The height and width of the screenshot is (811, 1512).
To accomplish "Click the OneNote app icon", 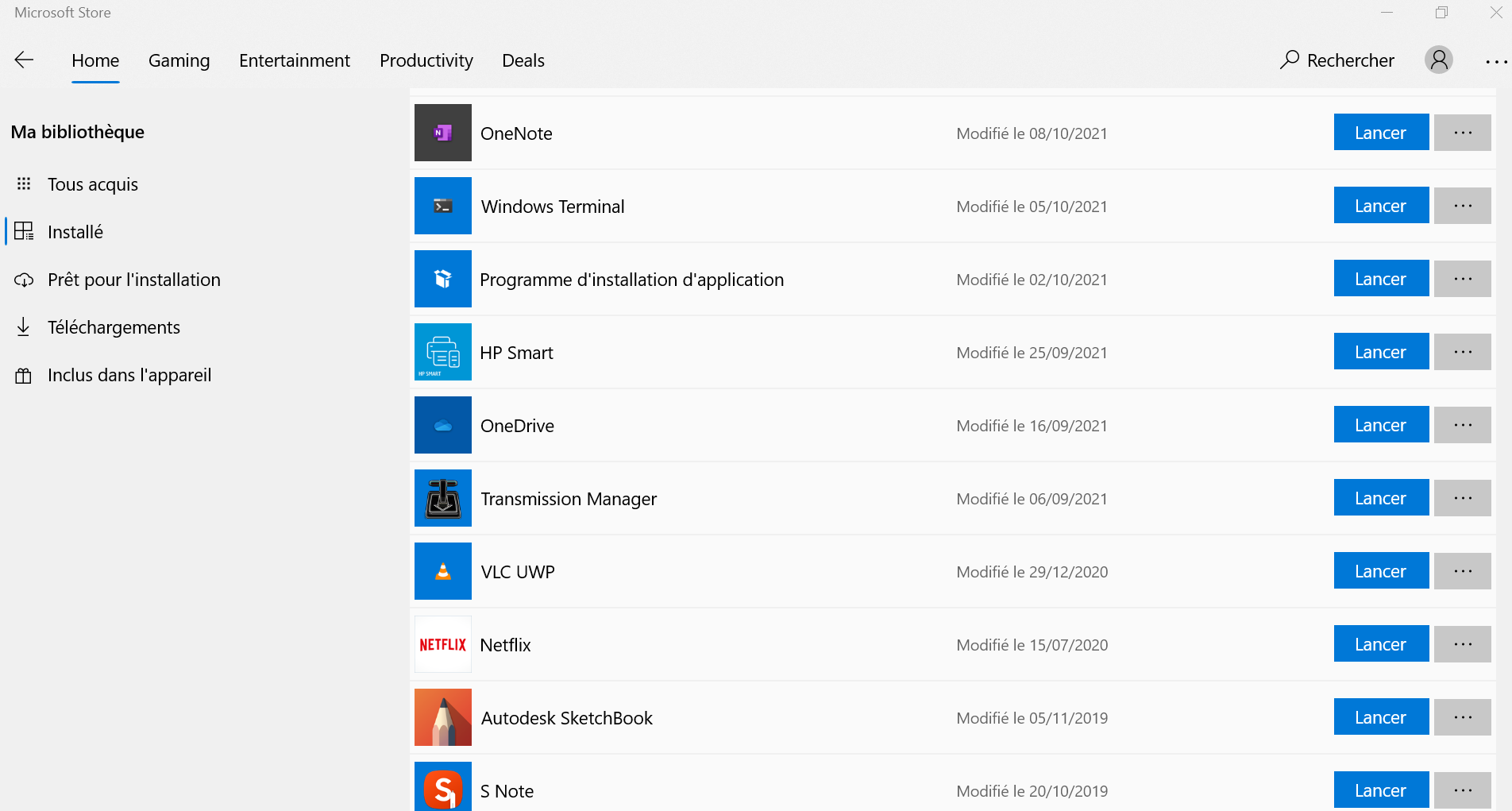I will pyautogui.click(x=442, y=133).
